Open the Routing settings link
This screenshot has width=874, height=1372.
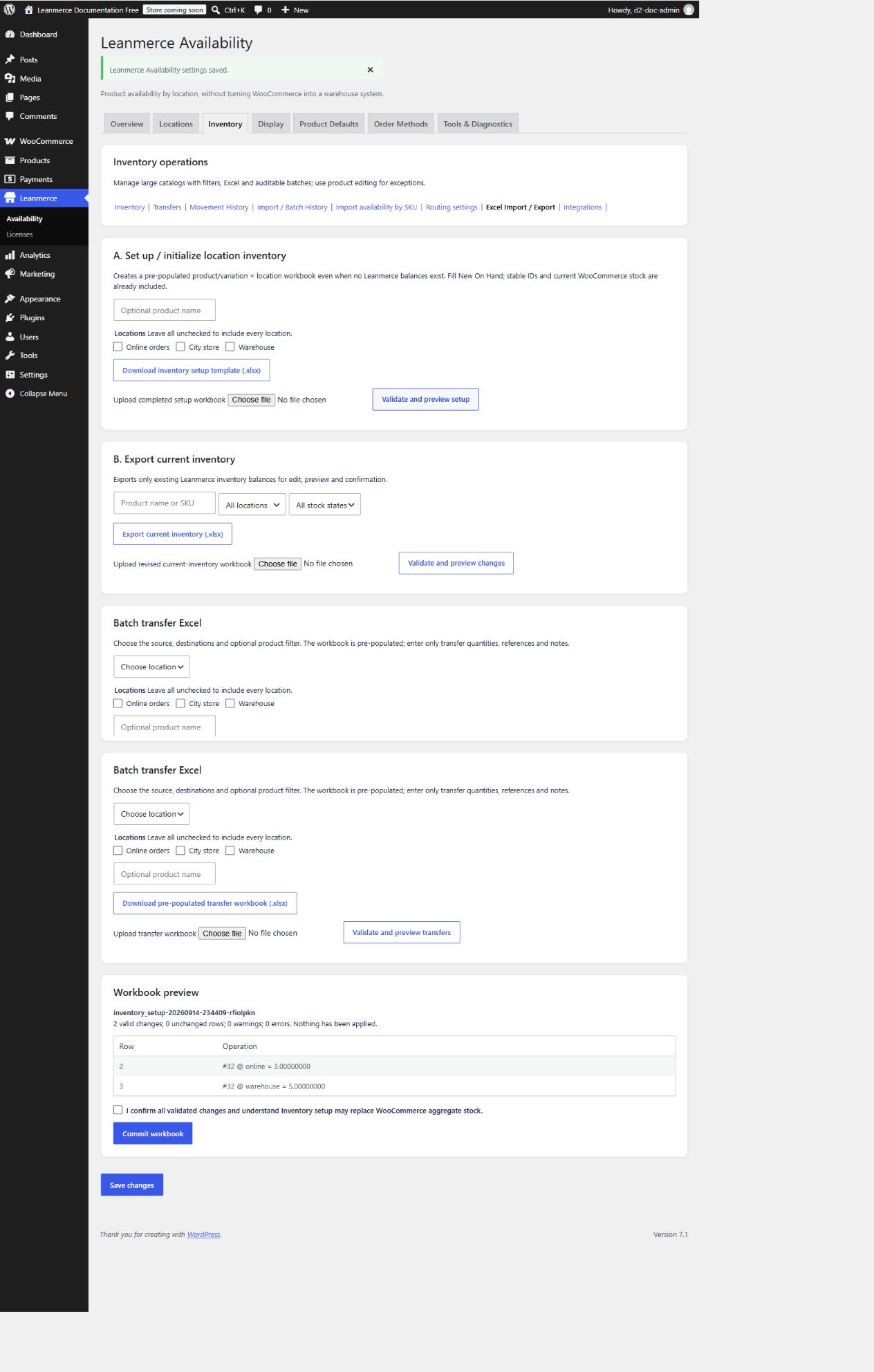pos(452,207)
